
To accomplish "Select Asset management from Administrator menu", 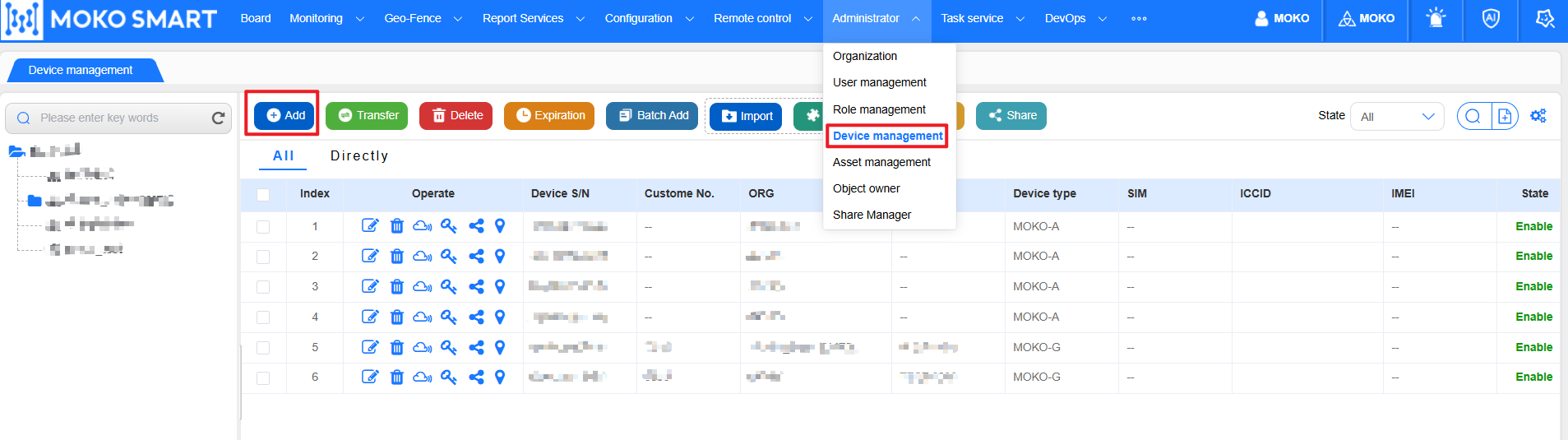I will tap(881, 162).
